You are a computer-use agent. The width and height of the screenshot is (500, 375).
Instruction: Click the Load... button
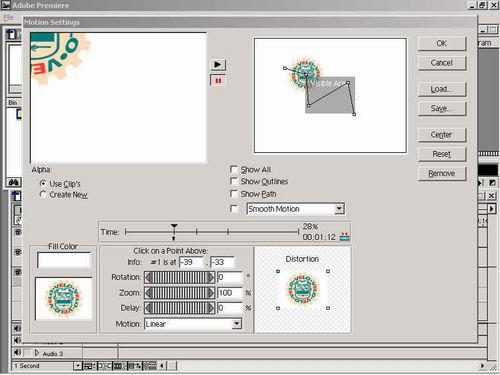pos(442,89)
